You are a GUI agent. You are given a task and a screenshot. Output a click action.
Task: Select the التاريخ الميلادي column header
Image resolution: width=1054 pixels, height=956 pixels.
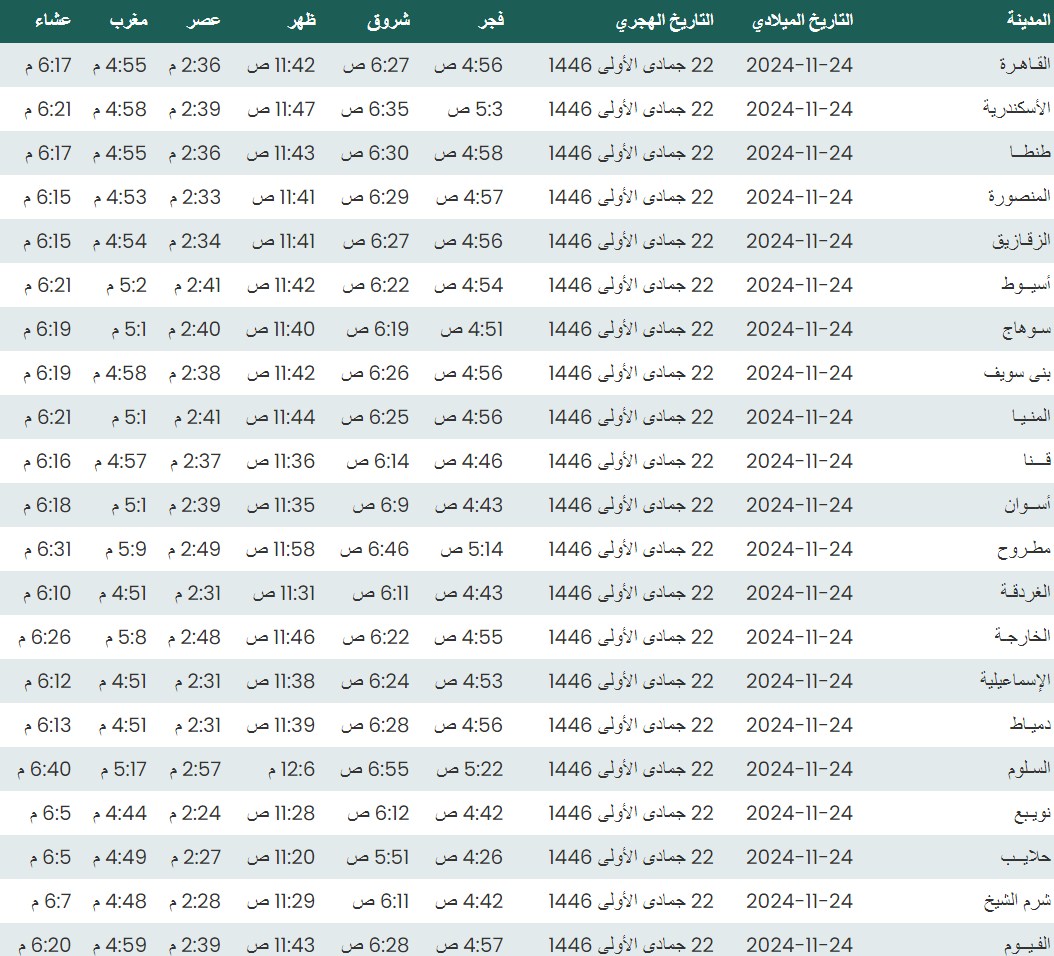802,21
